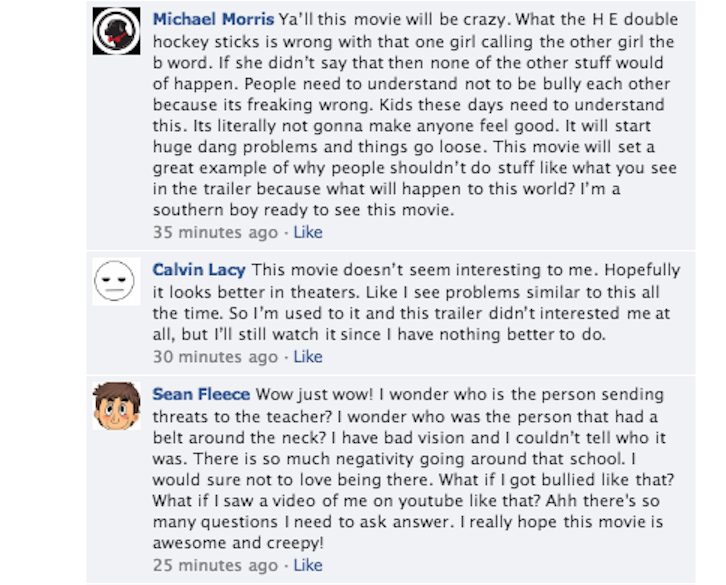Image resolution: width=726 pixels, height=585 pixels.
Task: Click Michael Morris's black dog profile picture
Action: point(116,31)
